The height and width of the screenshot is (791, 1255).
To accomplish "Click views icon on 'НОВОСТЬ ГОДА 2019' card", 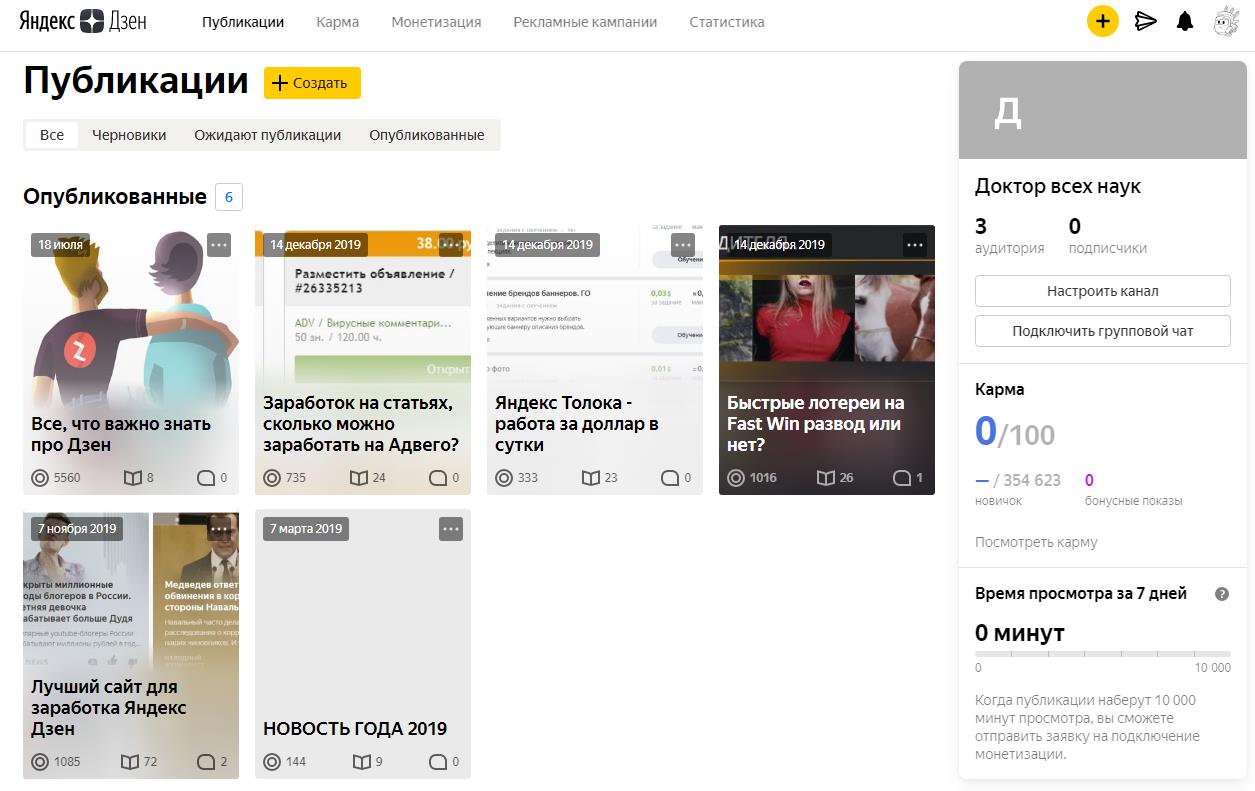I will click(272, 762).
